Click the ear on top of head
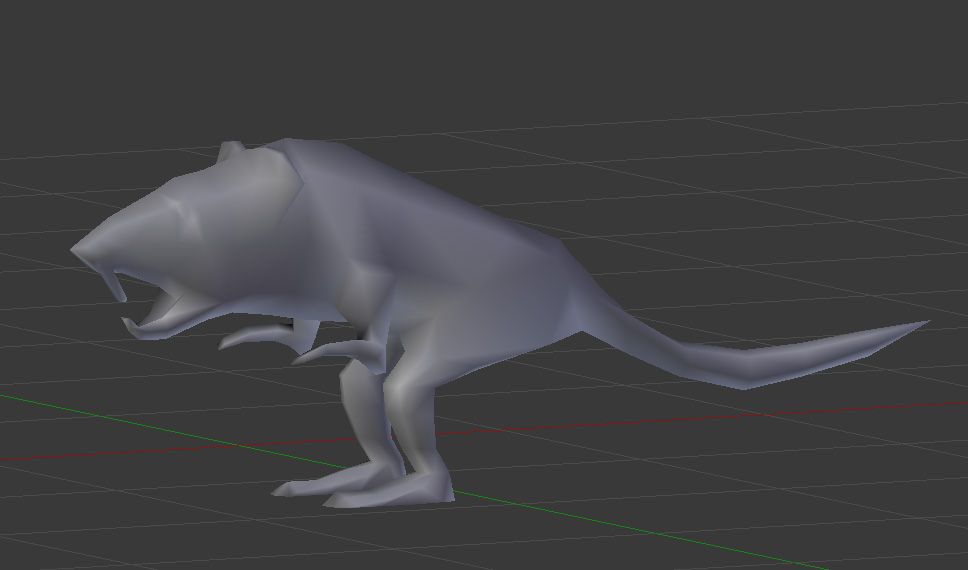Image resolution: width=968 pixels, height=570 pixels. coord(231,152)
